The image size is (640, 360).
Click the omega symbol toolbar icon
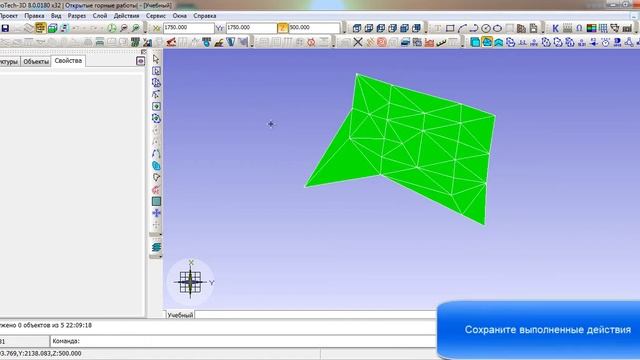[x=579, y=29]
